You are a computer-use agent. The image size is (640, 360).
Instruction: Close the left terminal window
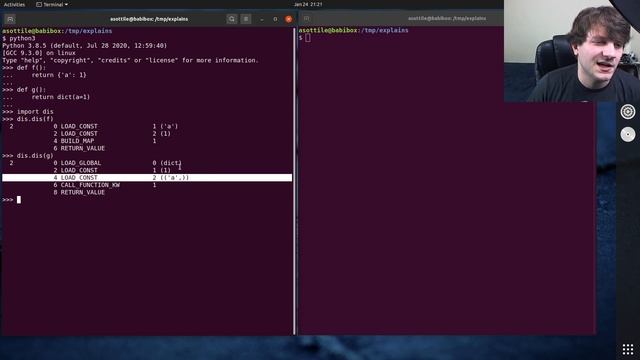(289, 19)
